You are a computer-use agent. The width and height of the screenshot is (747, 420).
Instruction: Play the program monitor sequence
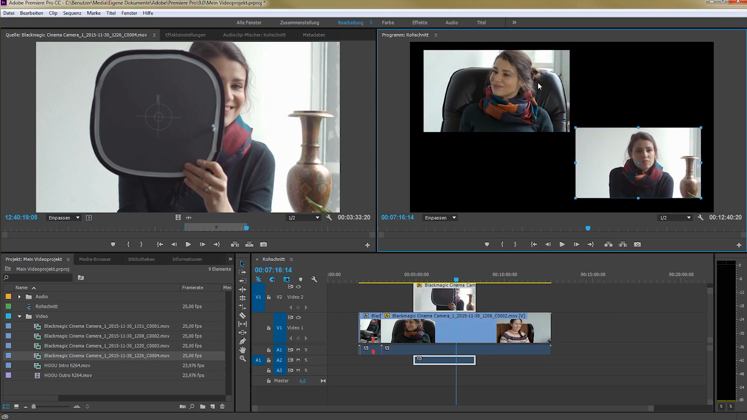[562, 244]
